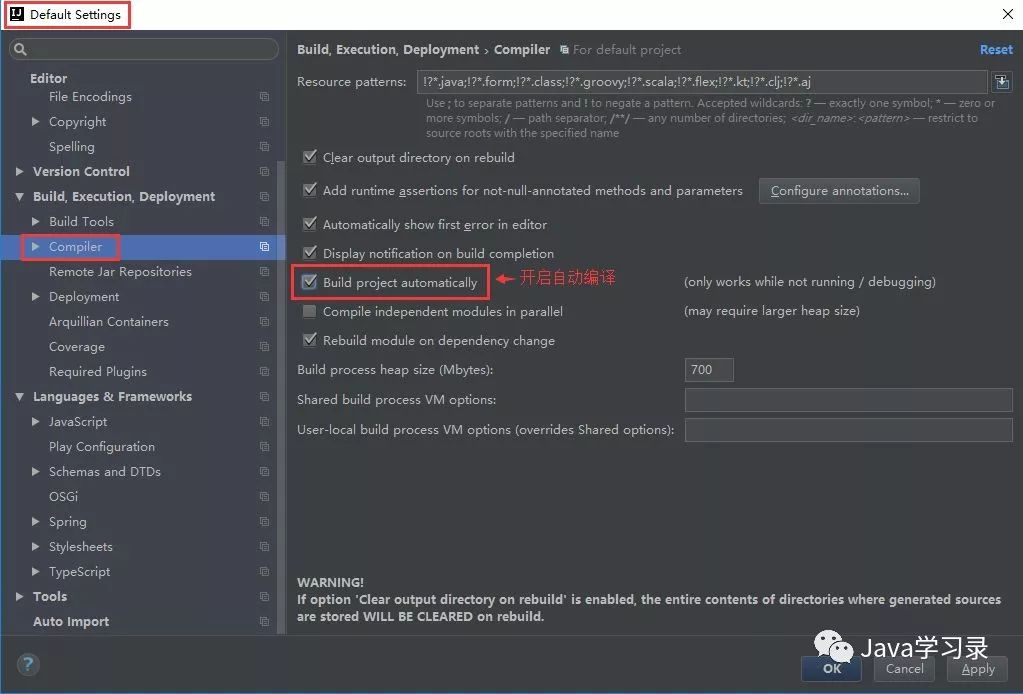Open Spelling settings page
This screenshot has height=694, width=1023.
click(72, 147)
